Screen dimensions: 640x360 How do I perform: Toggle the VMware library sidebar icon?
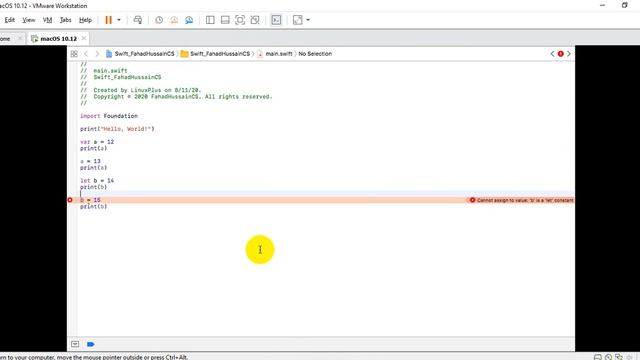tap(210, 20)
